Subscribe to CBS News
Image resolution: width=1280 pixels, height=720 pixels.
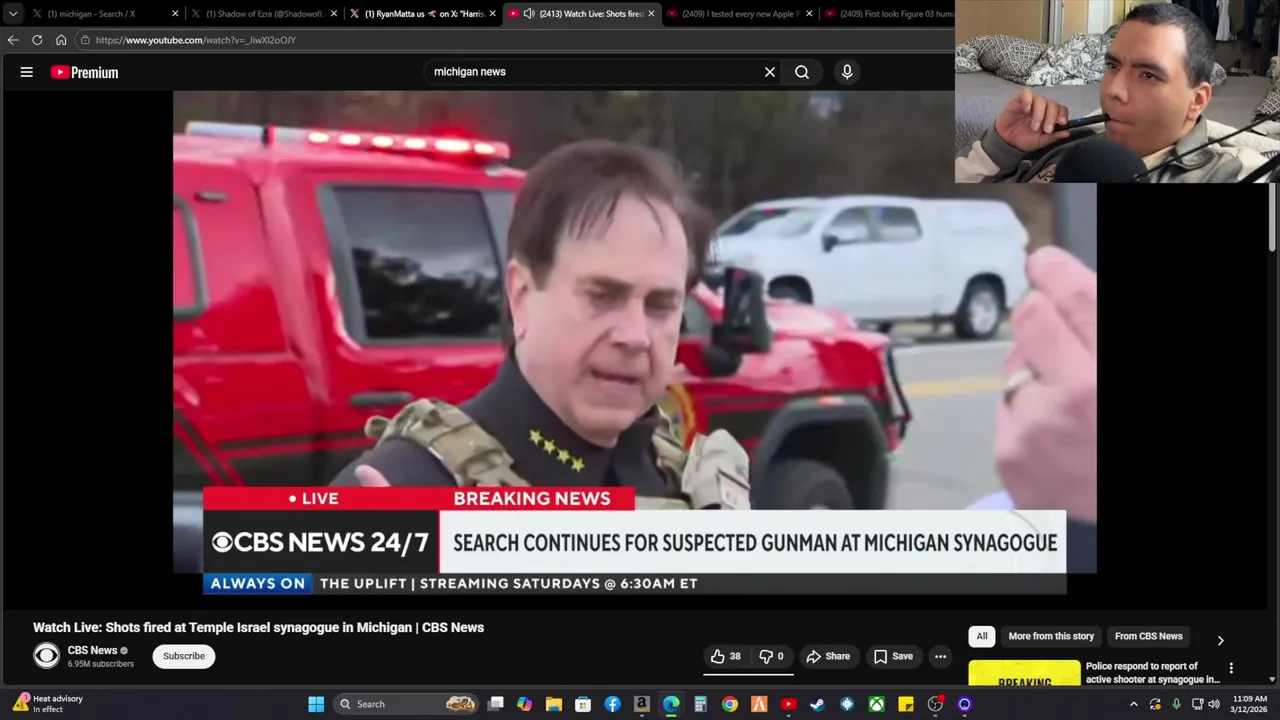(x=184, y=656)
